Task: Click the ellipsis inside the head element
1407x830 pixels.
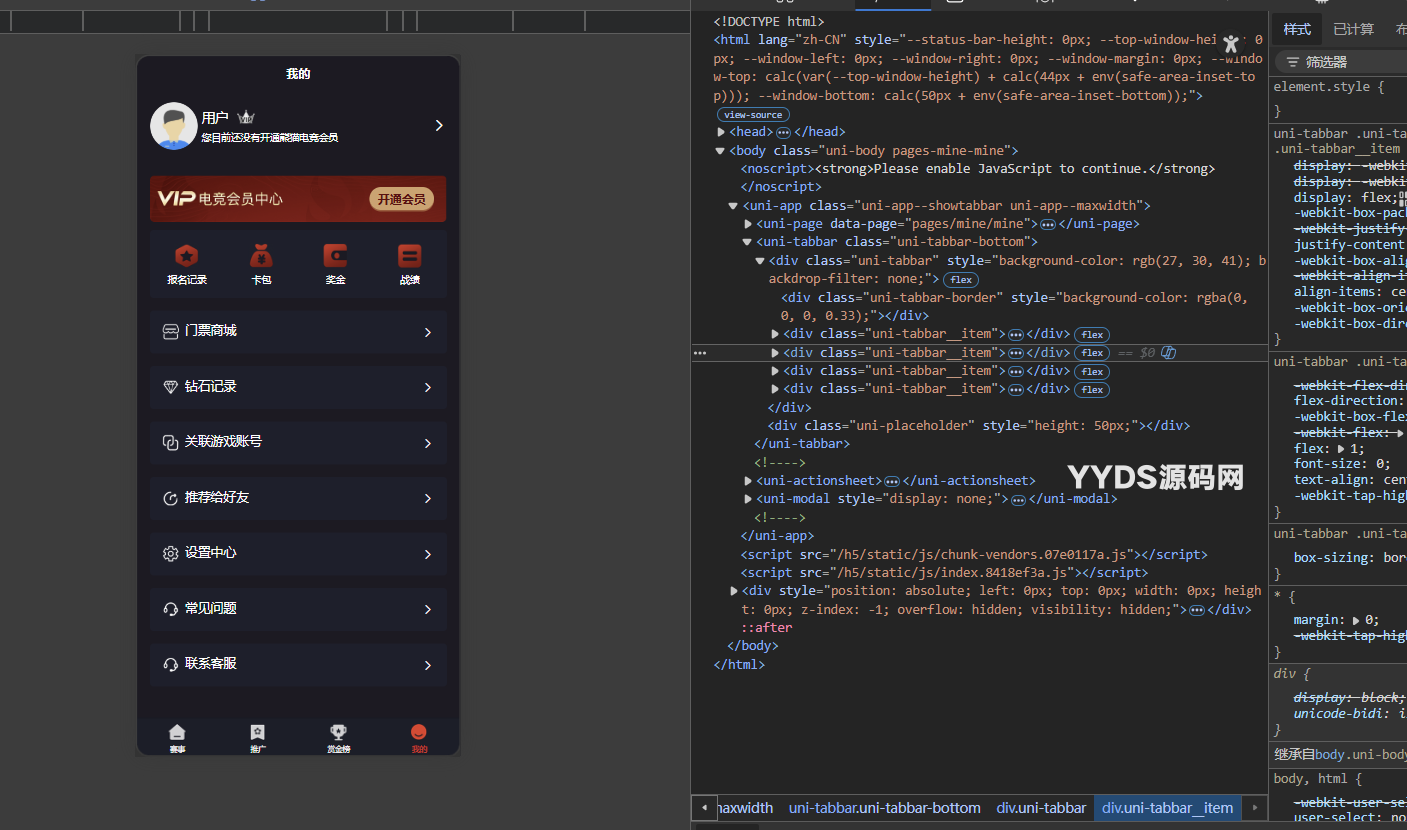Action: 784,132
